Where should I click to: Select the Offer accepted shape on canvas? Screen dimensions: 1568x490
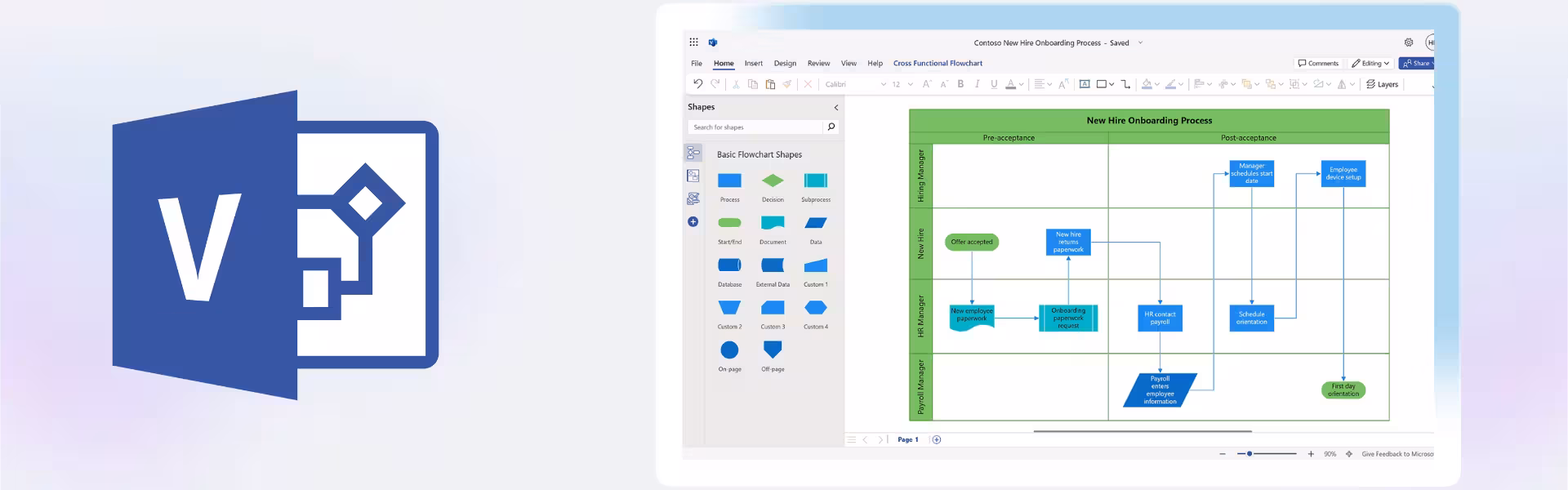click(972, 242)
